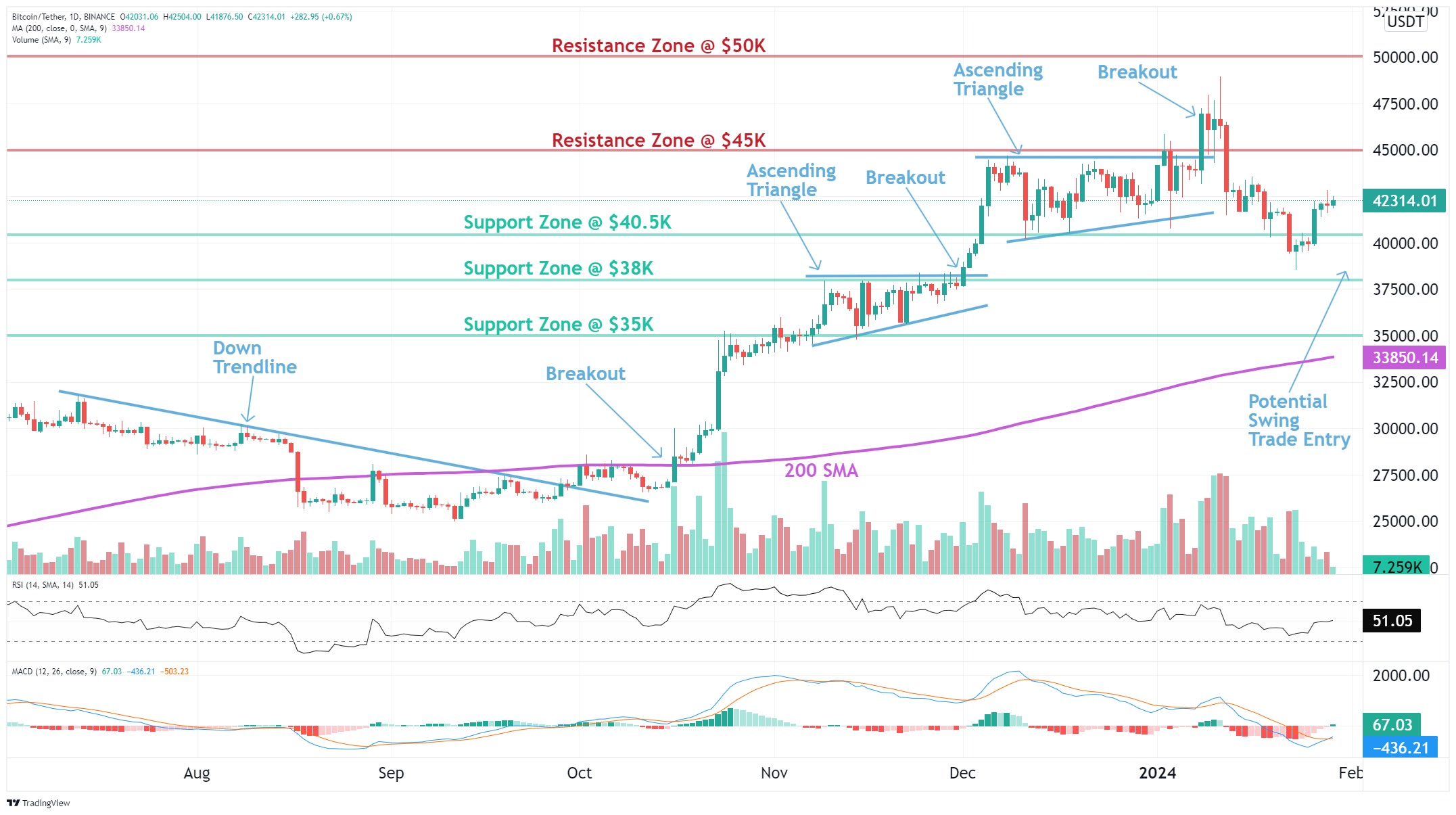The width and height of the screenshot is (1456, 815).
Task: Click the 67.03 MACD histogram tag
Action: [x=1392, y=724]
